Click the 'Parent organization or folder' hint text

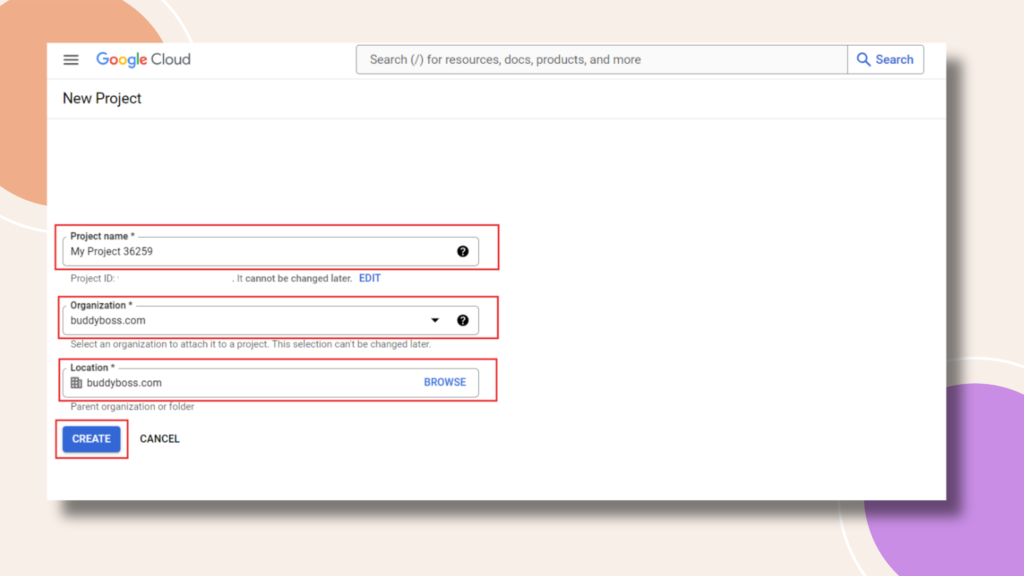click(x=132, y=407)
